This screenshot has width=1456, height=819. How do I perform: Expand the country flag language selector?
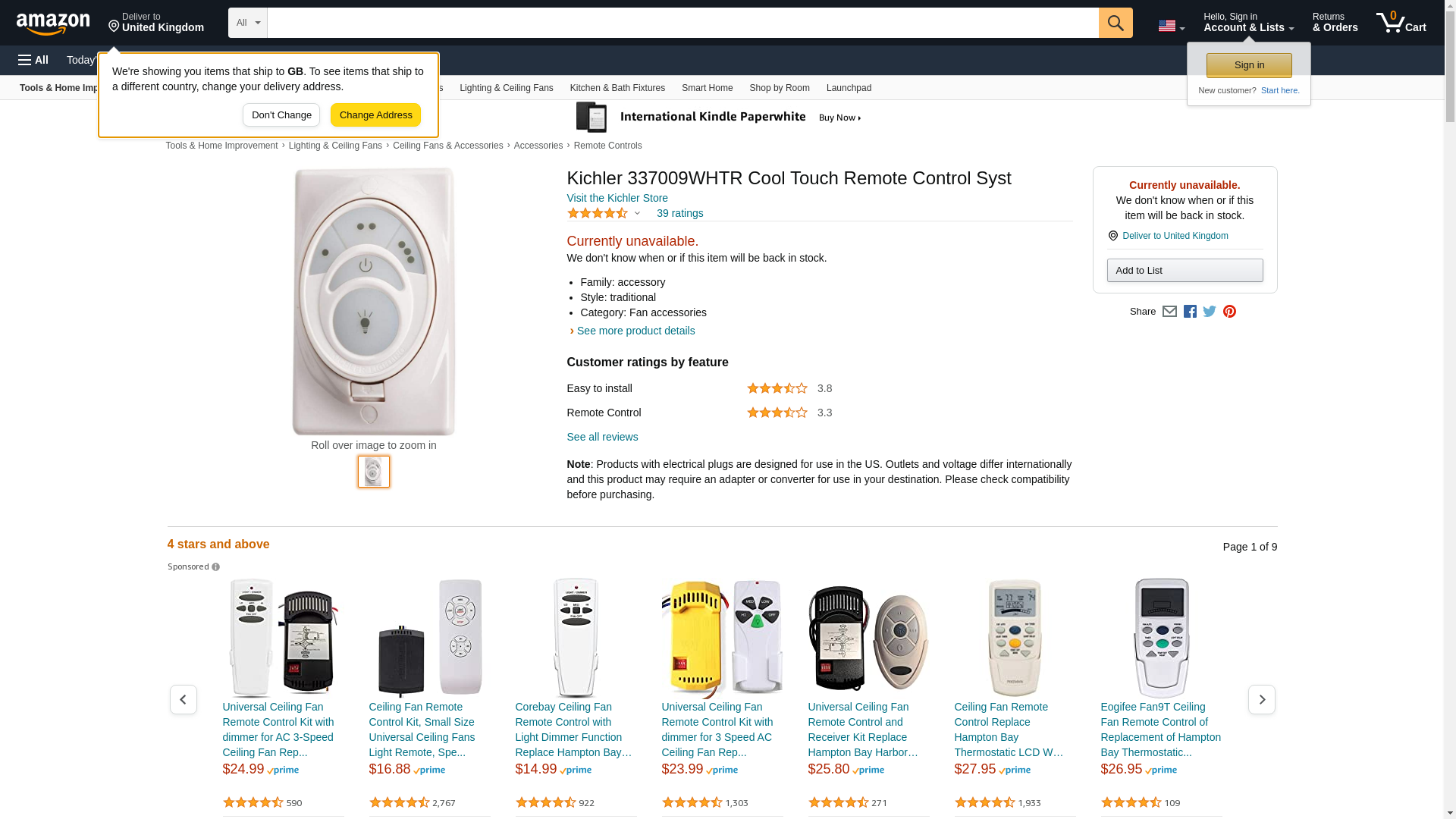click(x=1171, y=27)
